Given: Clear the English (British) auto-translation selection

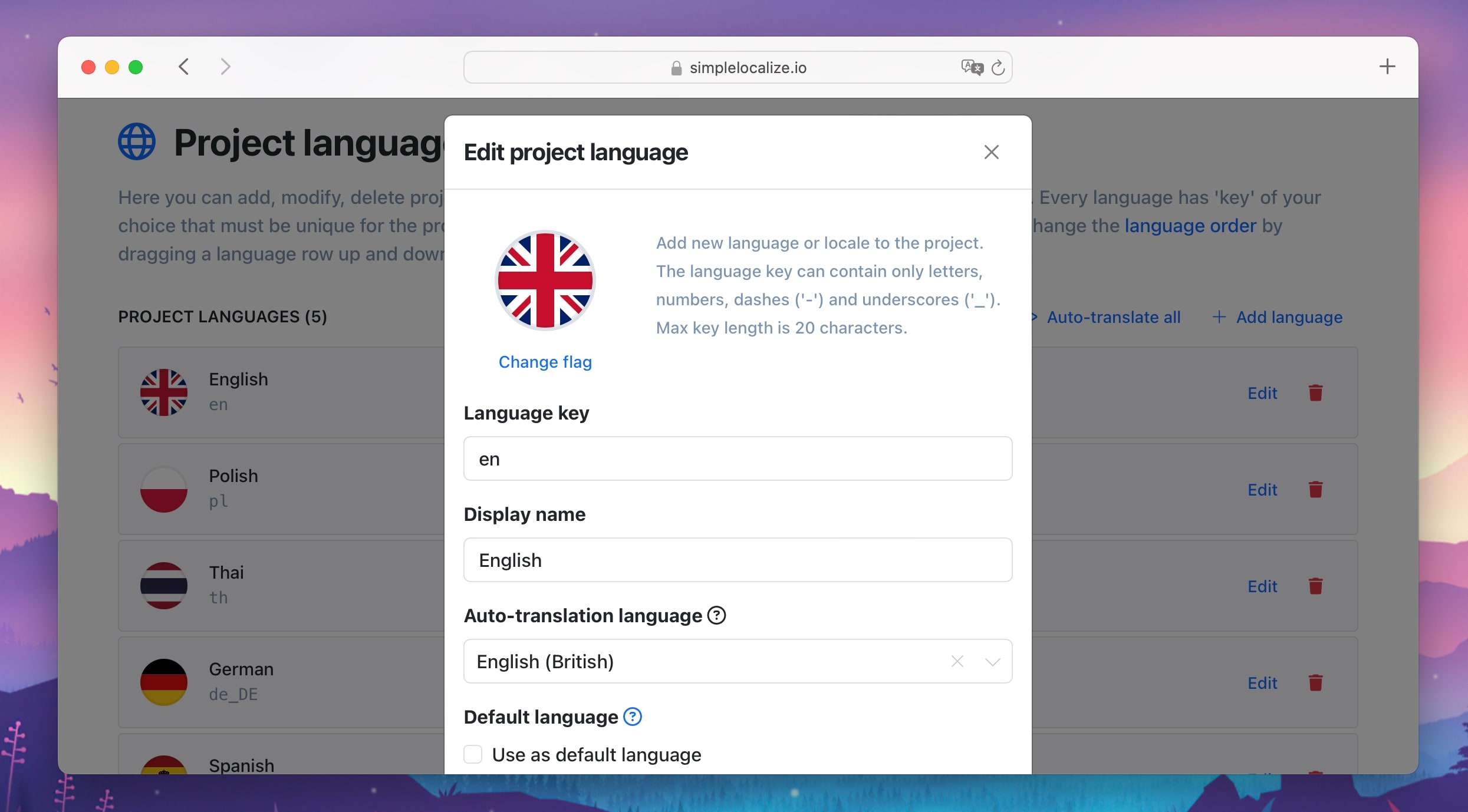Looking at the screenshot, I should (x=957, y=661).
